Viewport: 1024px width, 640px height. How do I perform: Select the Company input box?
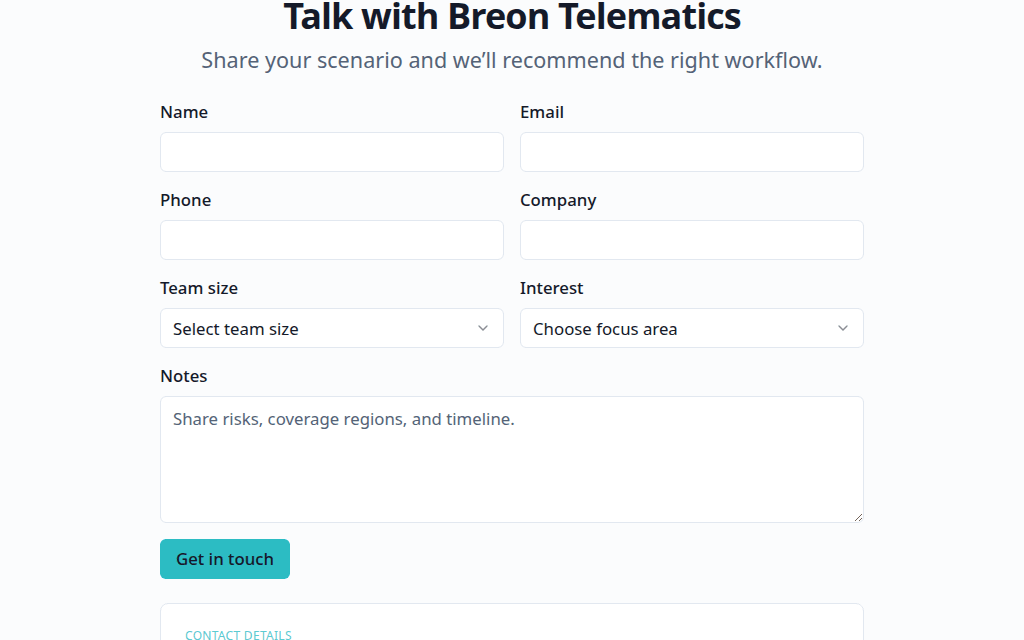tap(691, 240)
